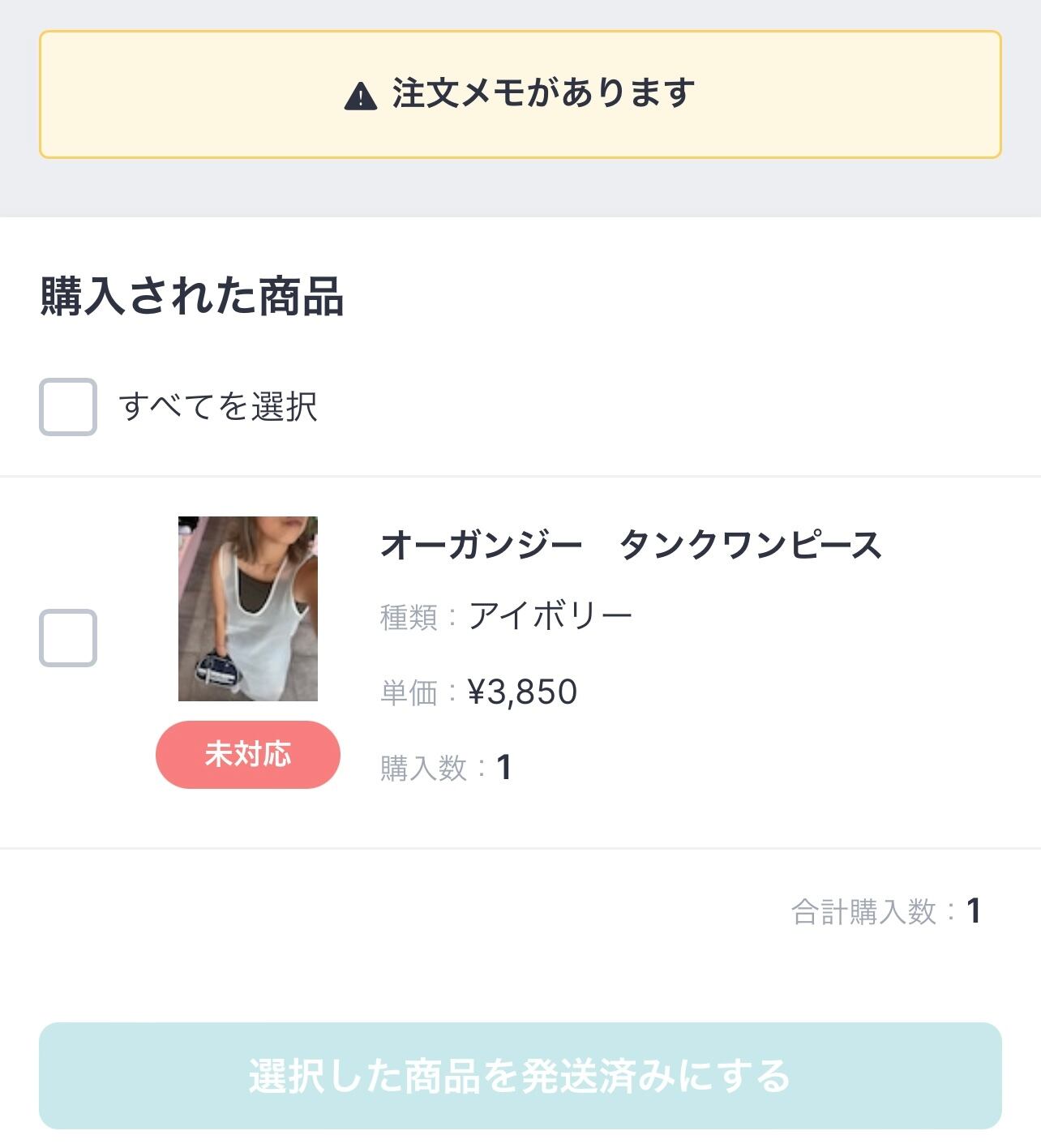Tick the checkbox beside the product photo
This screenshot has width=1041, height=1148.
click(68, 638)
